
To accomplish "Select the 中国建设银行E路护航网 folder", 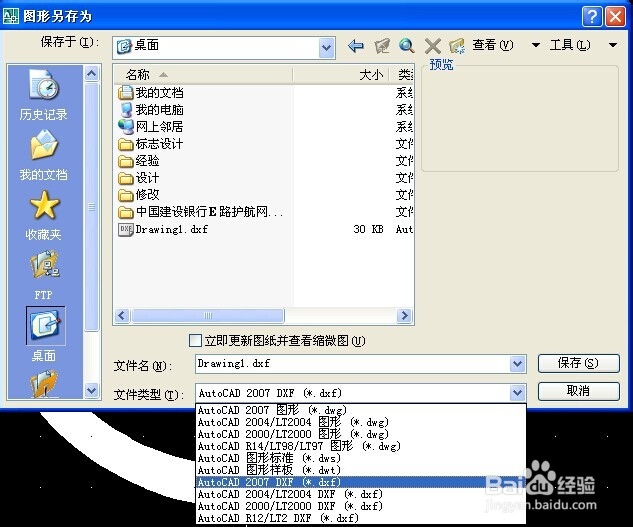I will pyautogui.click(x=210, y=212).
